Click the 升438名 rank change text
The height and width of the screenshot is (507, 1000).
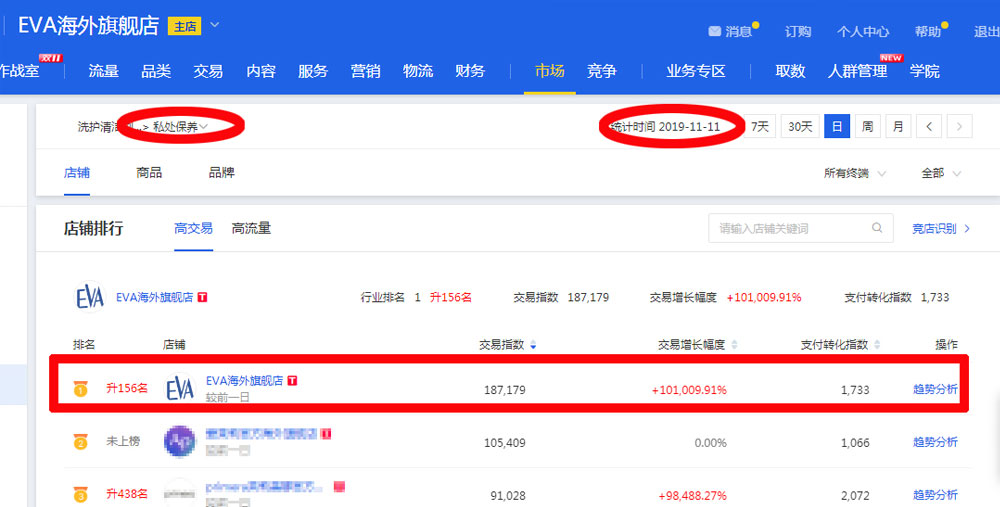click(x=126, y=494)
